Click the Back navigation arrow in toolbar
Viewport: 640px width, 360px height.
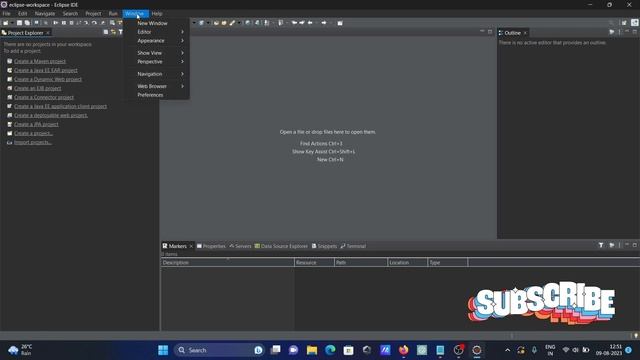pos(311,23)
